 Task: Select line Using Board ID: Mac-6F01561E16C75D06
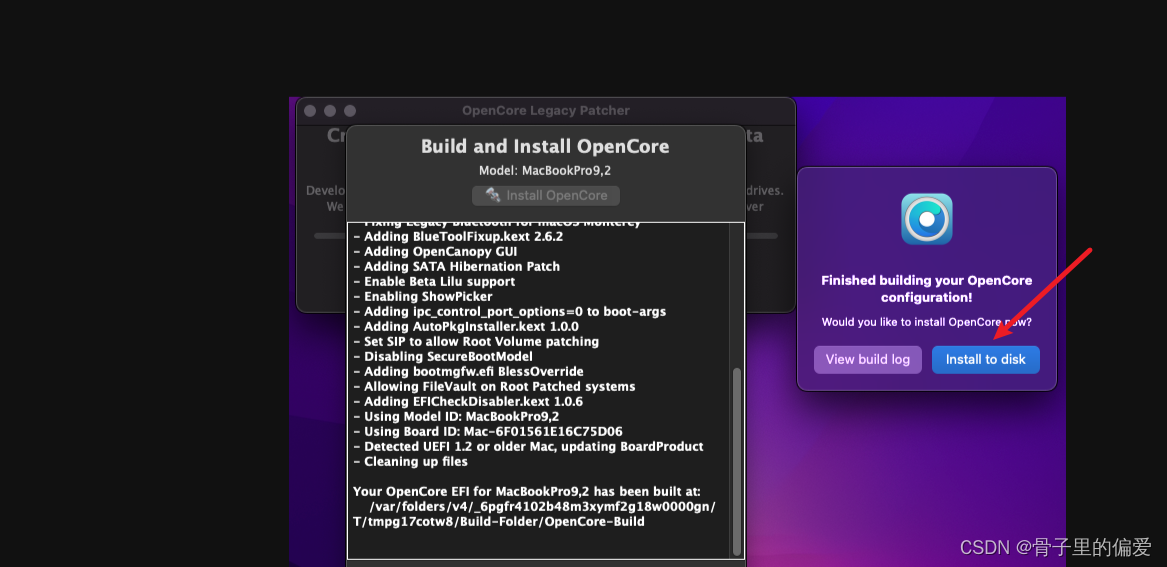tap(487, 432)
